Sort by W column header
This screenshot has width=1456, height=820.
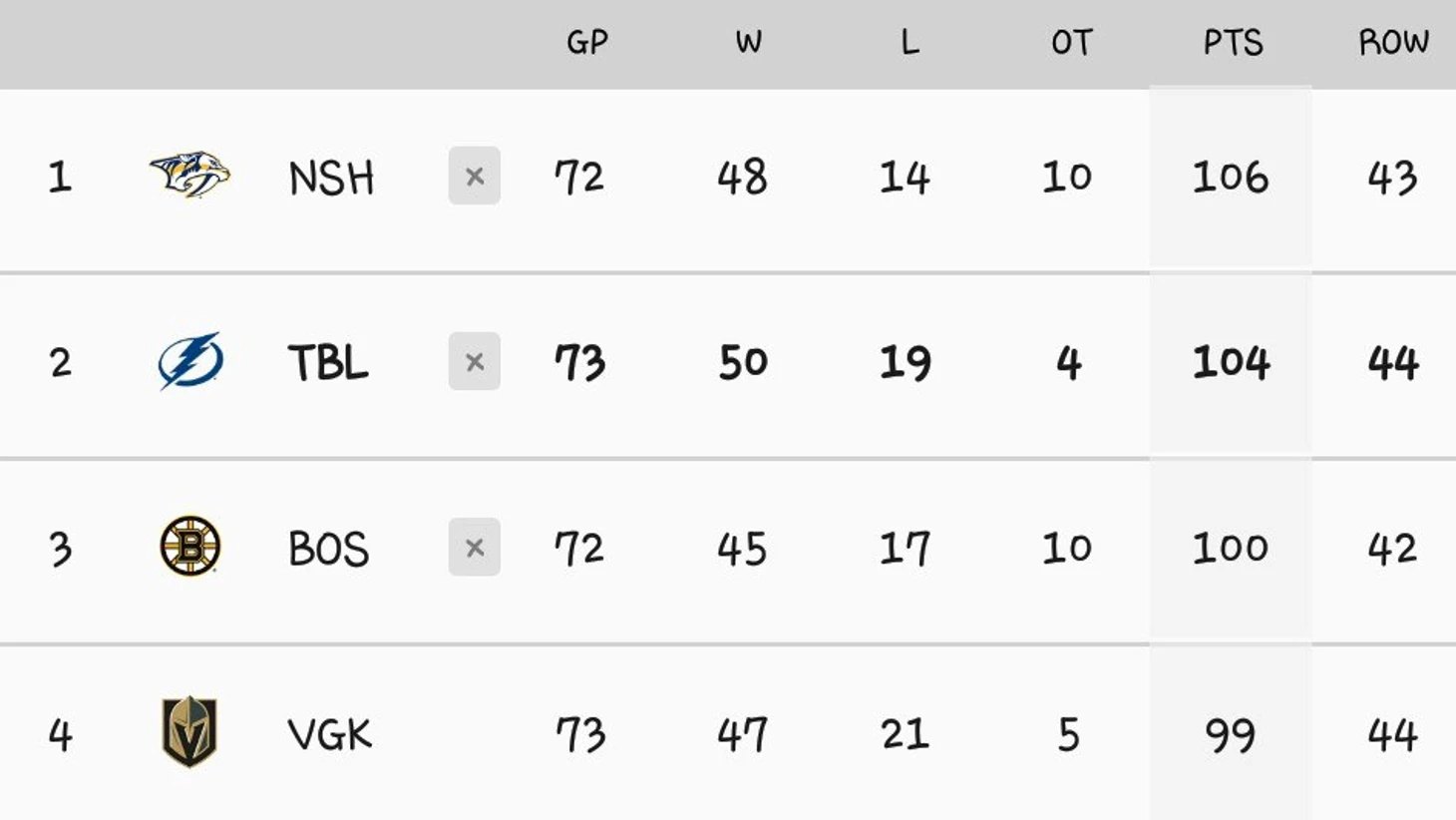748,42
